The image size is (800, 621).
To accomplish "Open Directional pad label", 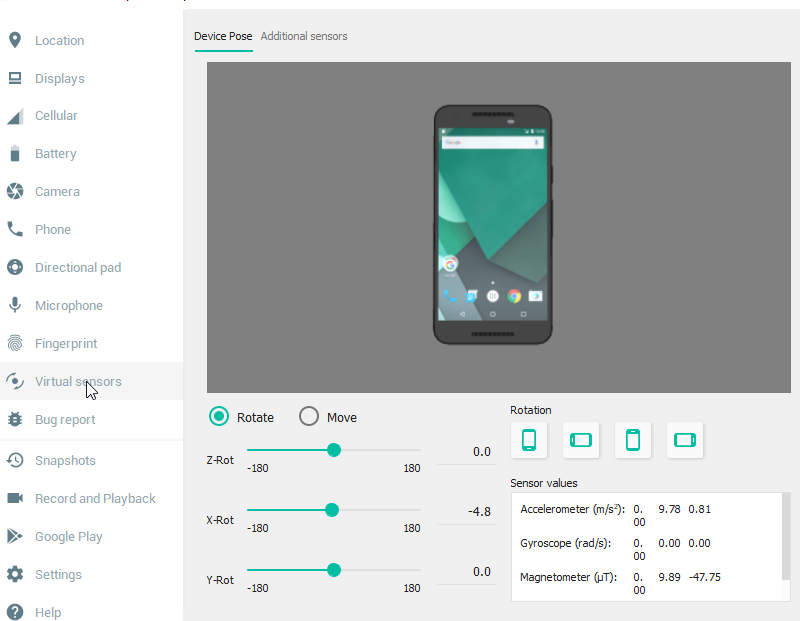I will tap(78, 267).
